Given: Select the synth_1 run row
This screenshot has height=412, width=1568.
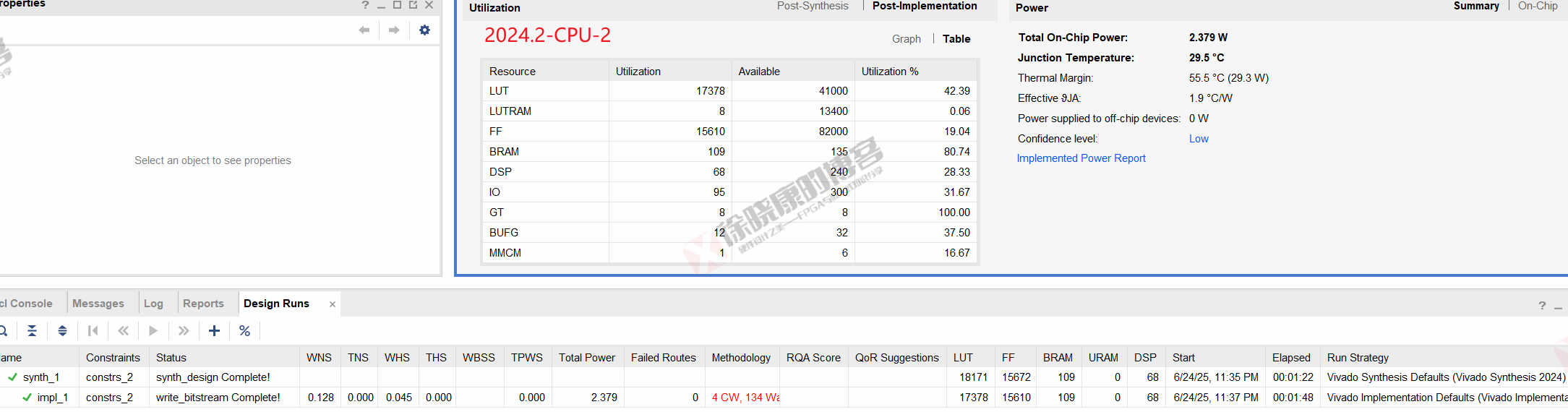Looking at the screenshot, I should [784, 377].
